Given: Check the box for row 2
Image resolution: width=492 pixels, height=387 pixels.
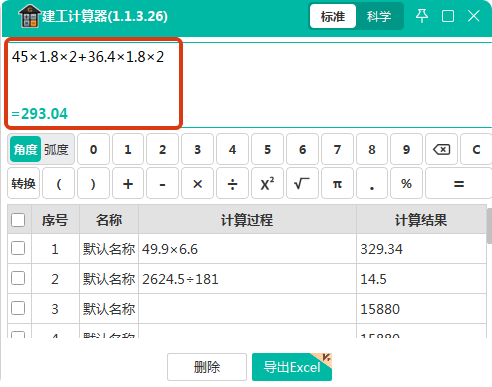Looking at the screenshot, I should pyautogui.click(x=18, y=278).
